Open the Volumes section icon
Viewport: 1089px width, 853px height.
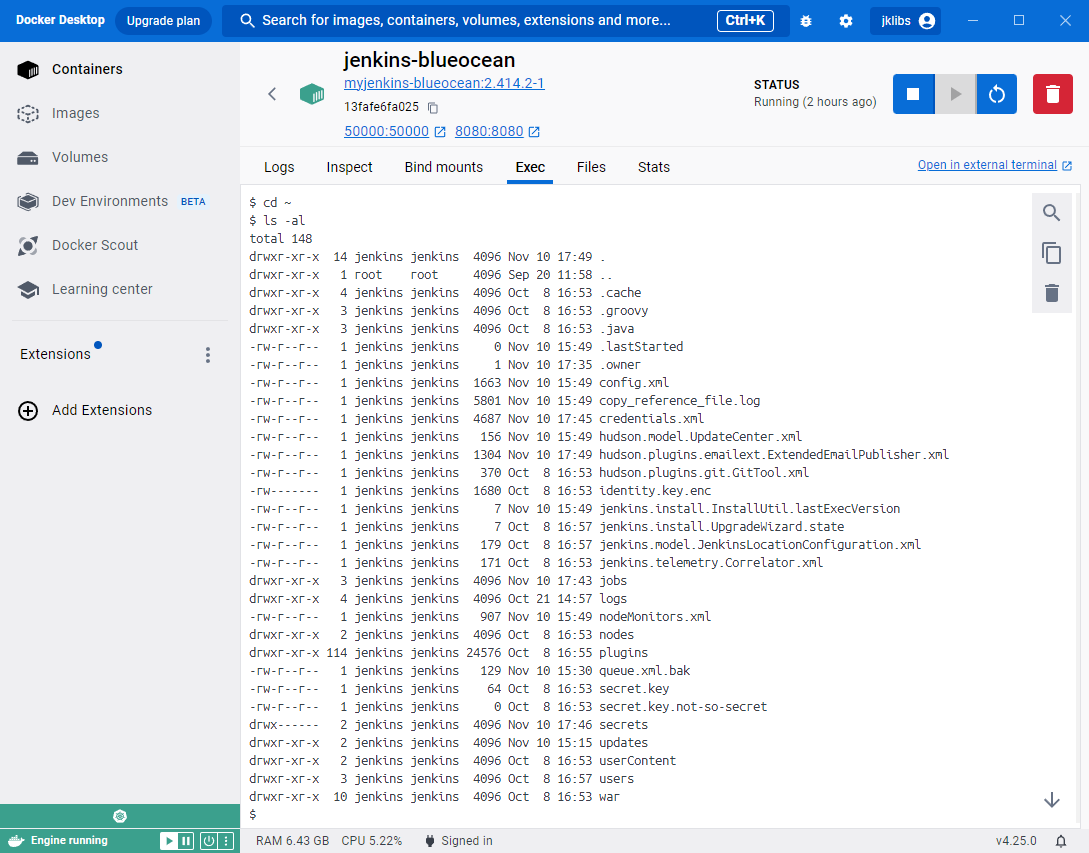(x=28, y=158)
